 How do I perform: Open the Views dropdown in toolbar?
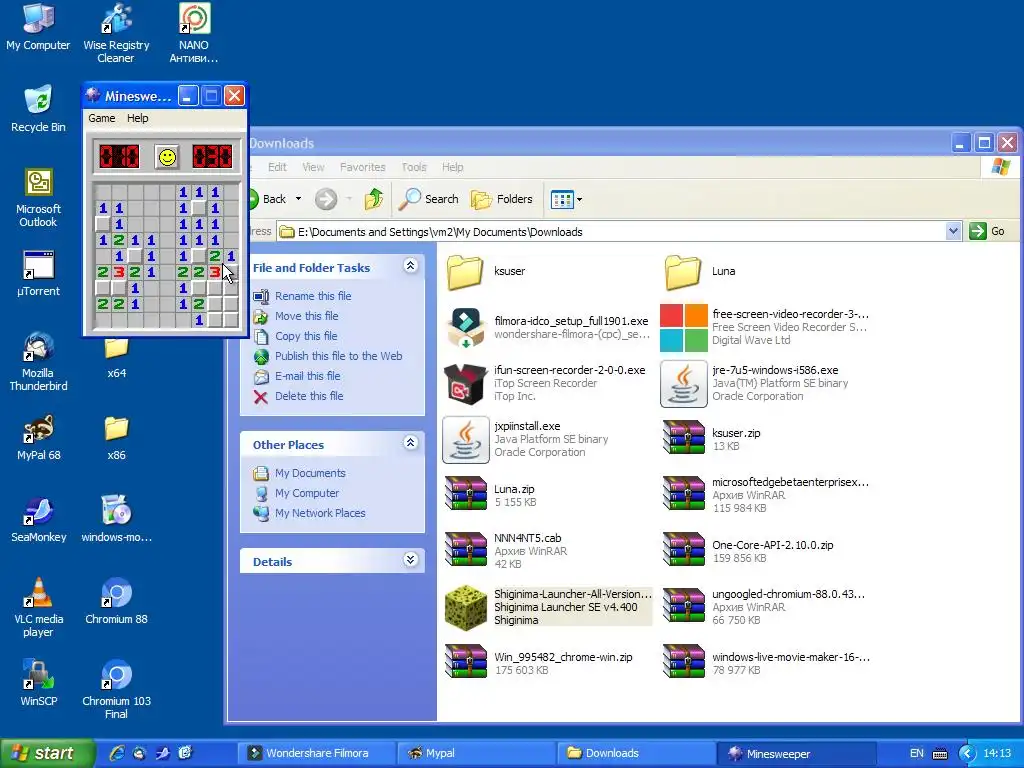pyautogui.click(x=566, y=199)
